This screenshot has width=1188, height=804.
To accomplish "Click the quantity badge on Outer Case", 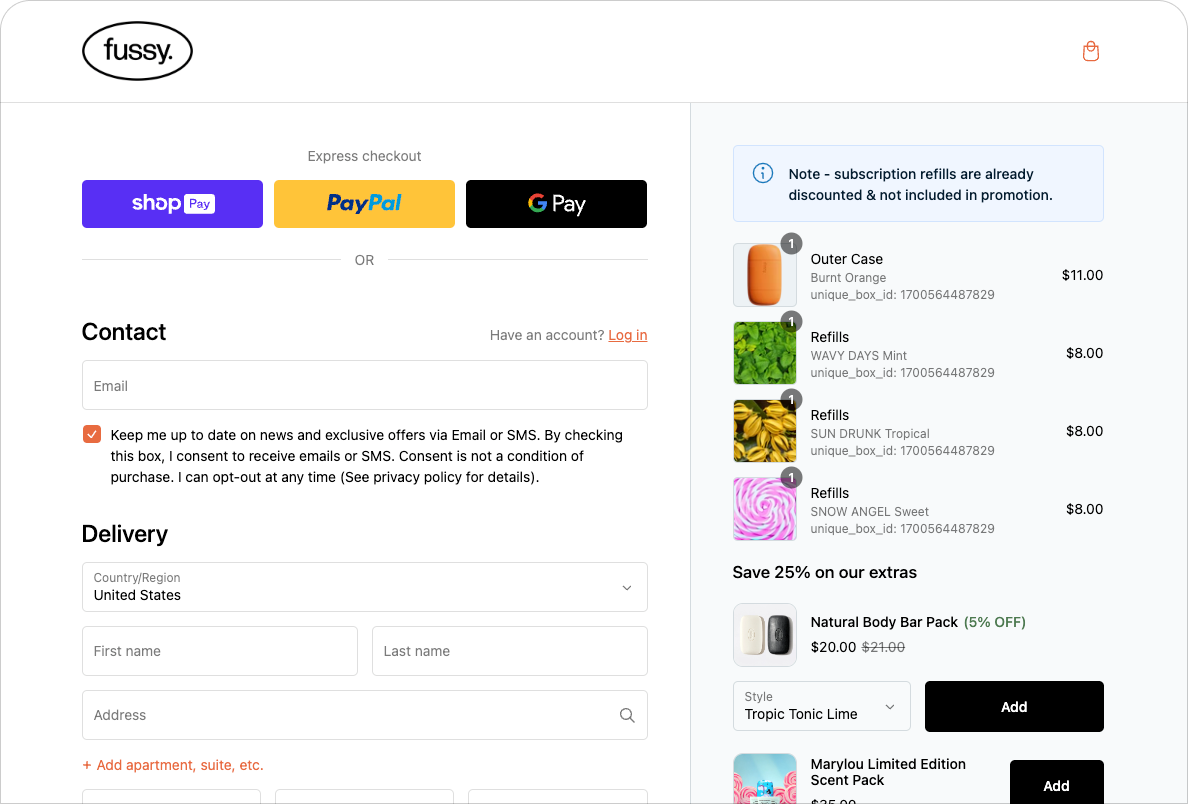I will 791,243.
